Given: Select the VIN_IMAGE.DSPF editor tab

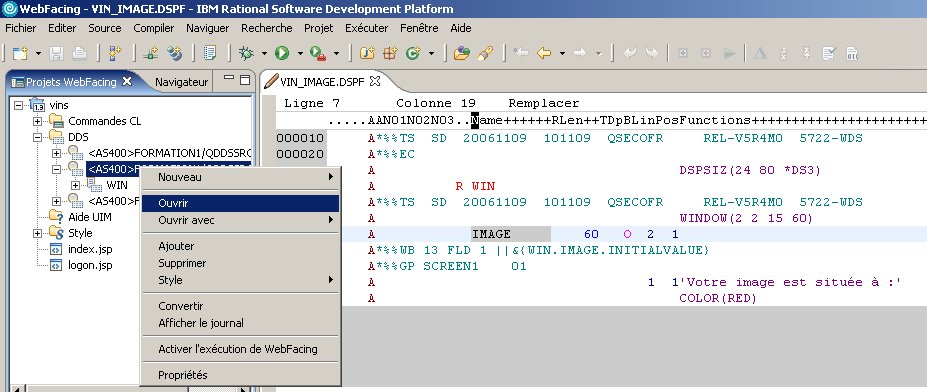Looking at the screenshot, I should [322, 81].
